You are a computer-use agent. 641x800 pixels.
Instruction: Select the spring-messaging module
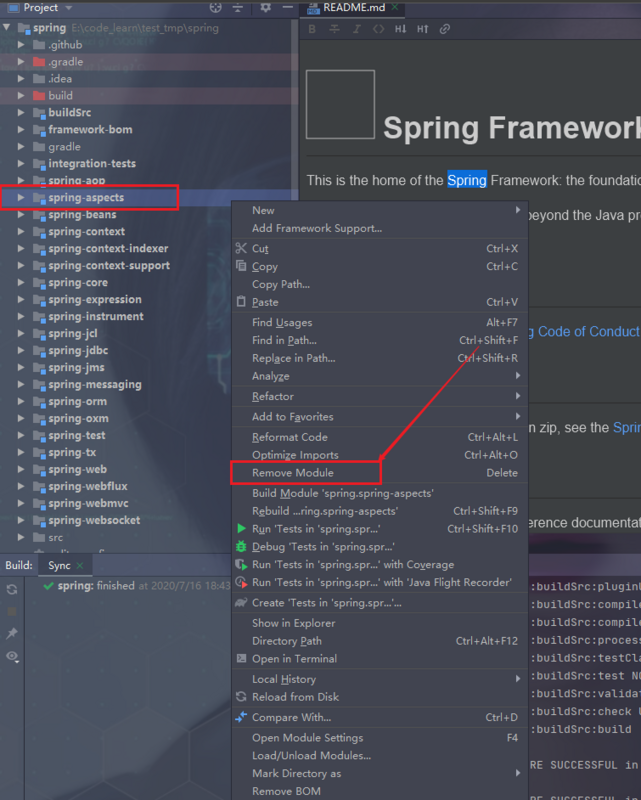coord(95,385)
